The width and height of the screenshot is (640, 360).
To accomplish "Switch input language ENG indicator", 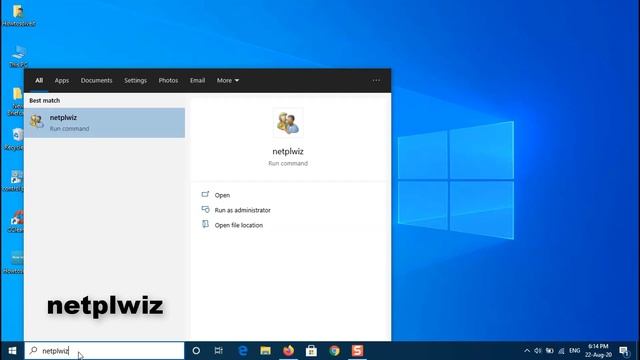I will 575,351.
